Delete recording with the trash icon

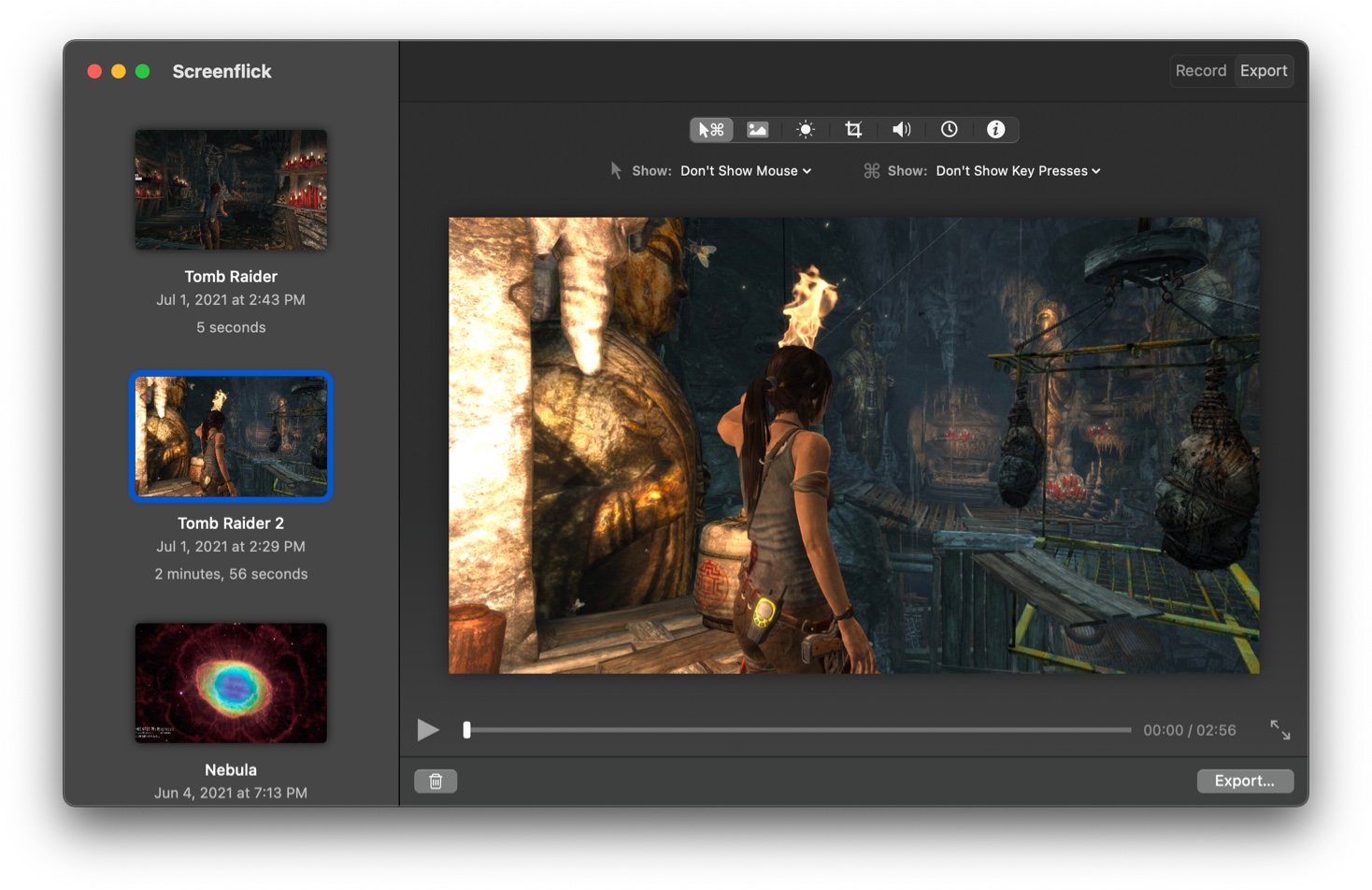(x=436, y=781)
